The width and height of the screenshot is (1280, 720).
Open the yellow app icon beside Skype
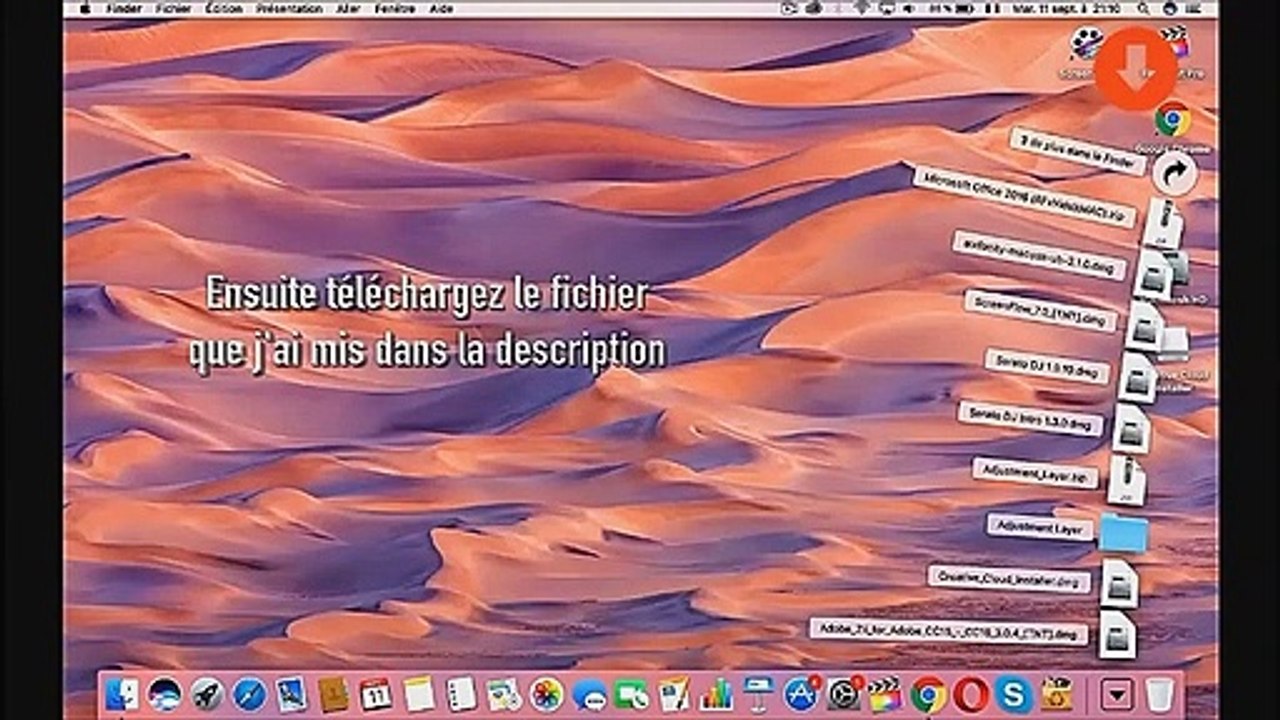(x=1056, y=694)
